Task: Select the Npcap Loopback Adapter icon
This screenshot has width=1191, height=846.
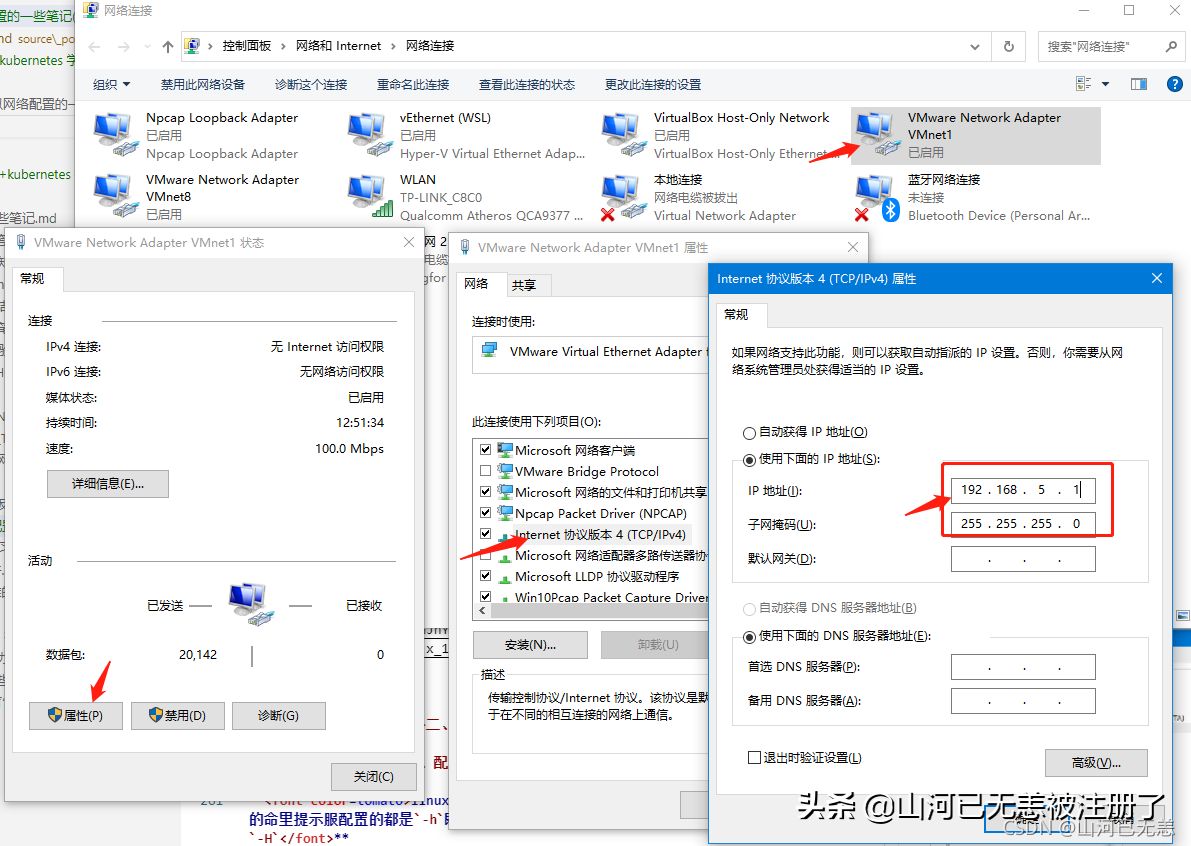Action: click(115, 134)
